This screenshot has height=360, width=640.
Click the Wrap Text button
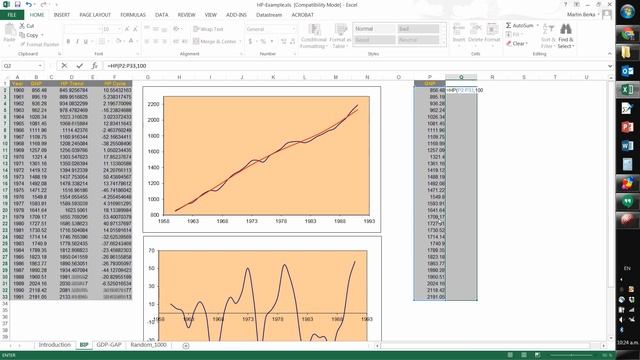coord(209,29)
